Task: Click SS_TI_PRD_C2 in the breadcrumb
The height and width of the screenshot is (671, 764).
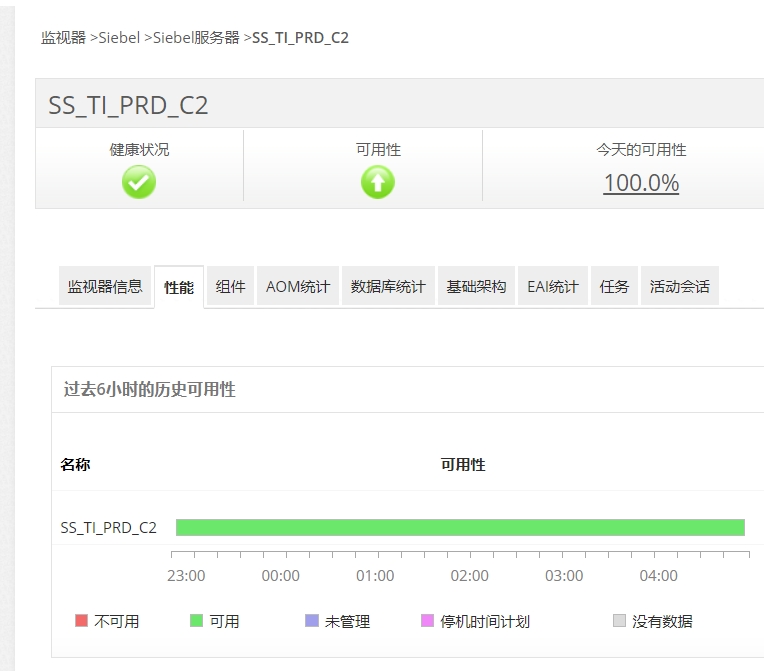Action: pos(300,38)
